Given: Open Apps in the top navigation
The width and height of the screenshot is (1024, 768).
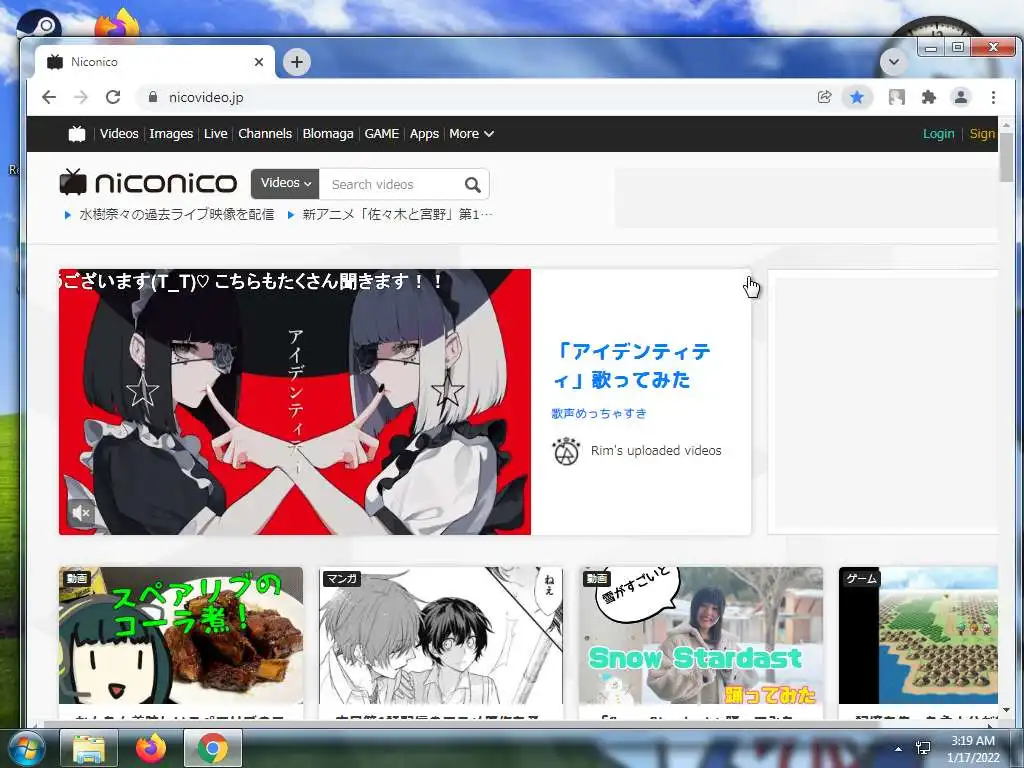Looking at the screenshot, I should click(x=424, y=134).
